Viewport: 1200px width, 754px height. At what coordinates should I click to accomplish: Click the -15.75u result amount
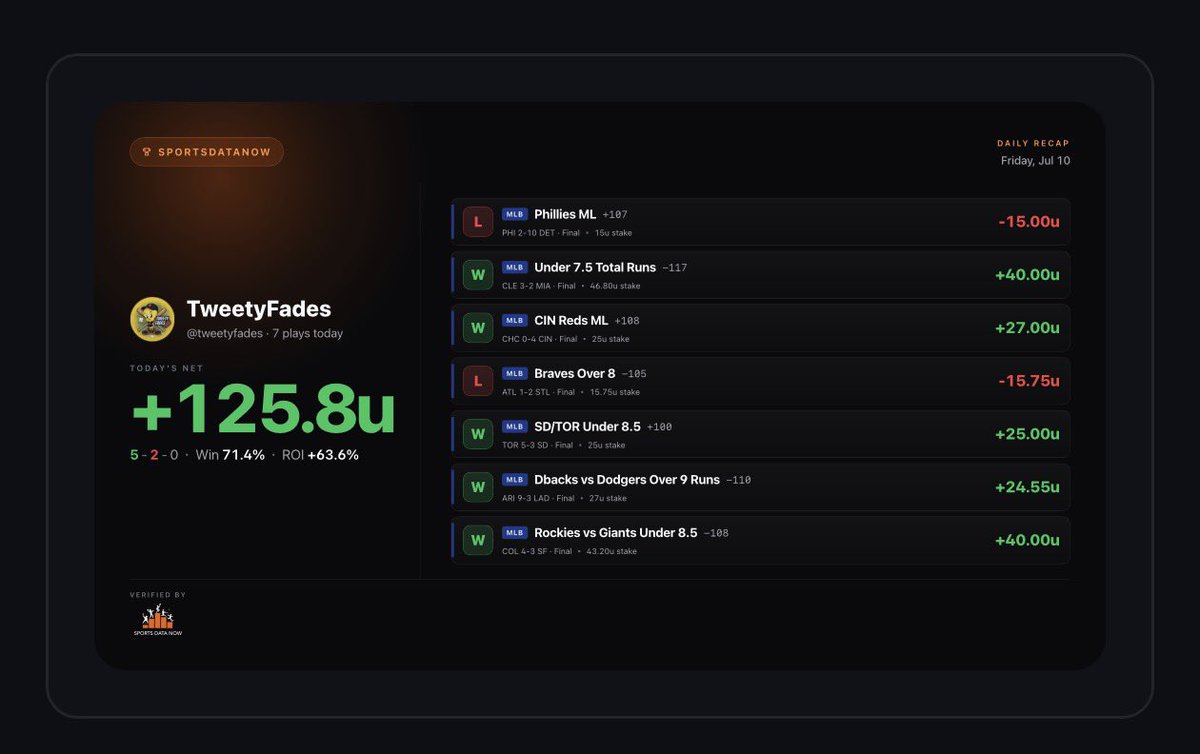[x=1028, y=381]
